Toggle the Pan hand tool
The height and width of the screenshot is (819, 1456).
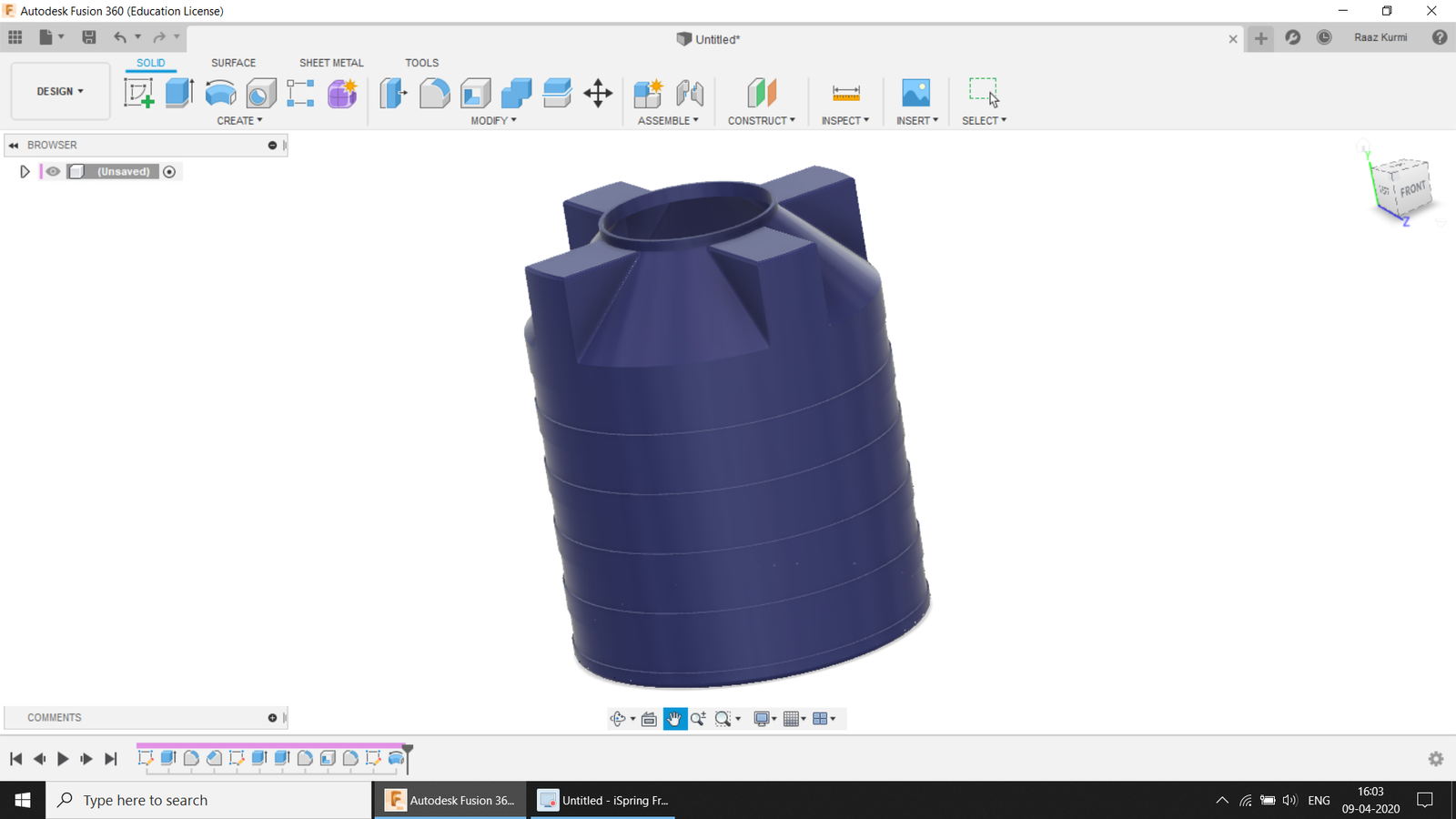(674, 719)
